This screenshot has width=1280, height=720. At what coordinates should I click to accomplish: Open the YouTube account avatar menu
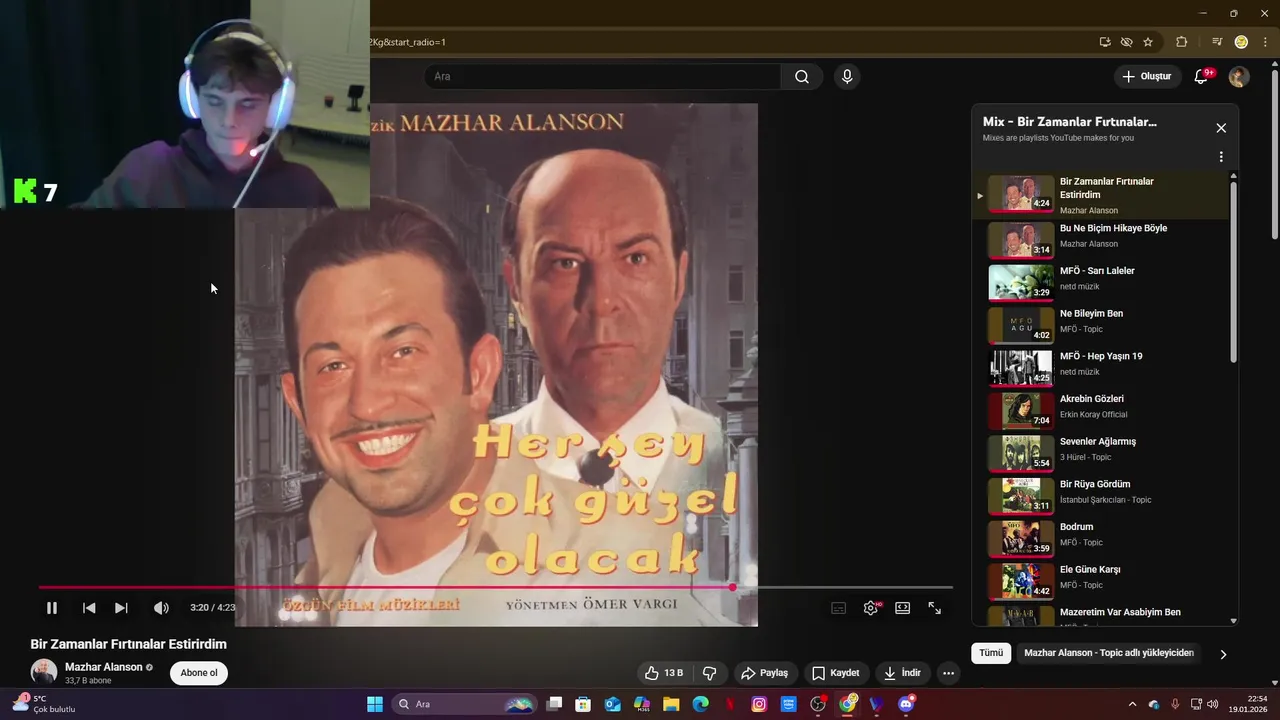1239,77
